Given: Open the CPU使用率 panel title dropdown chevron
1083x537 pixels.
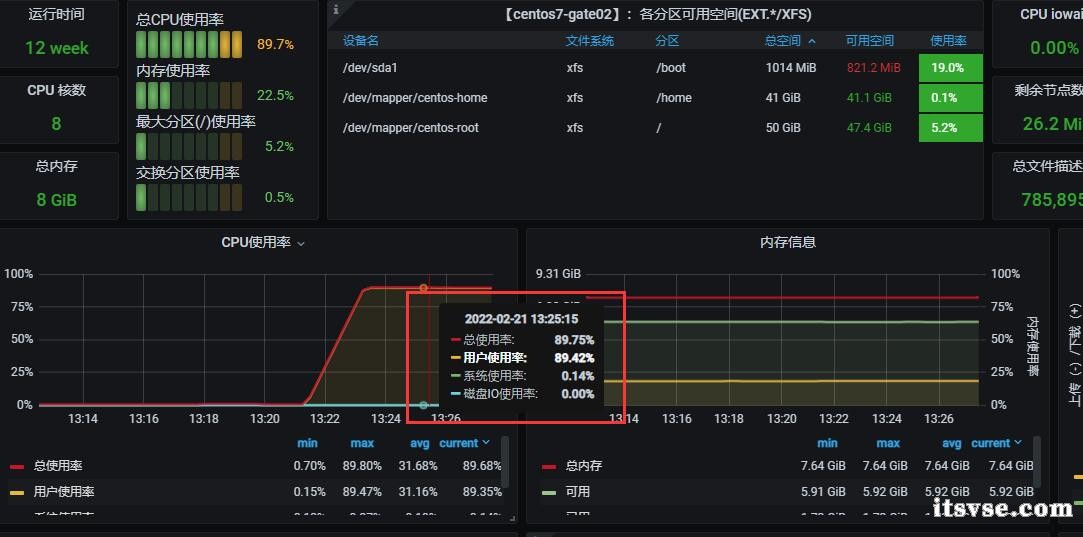Looking at the screenshot, I should (x=300, y=244).
